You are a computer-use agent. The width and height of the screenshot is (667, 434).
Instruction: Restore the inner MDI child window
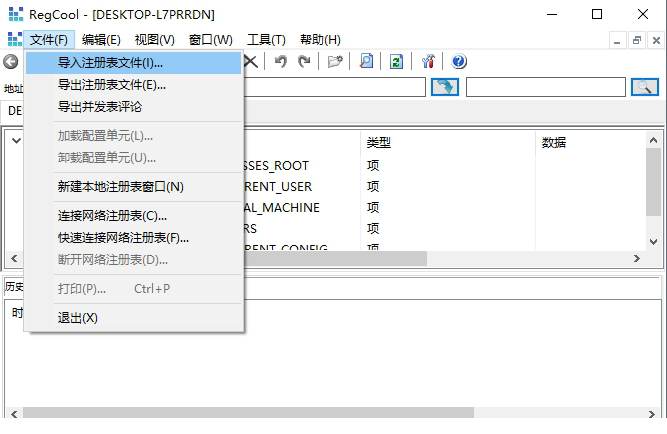(637, 41)
